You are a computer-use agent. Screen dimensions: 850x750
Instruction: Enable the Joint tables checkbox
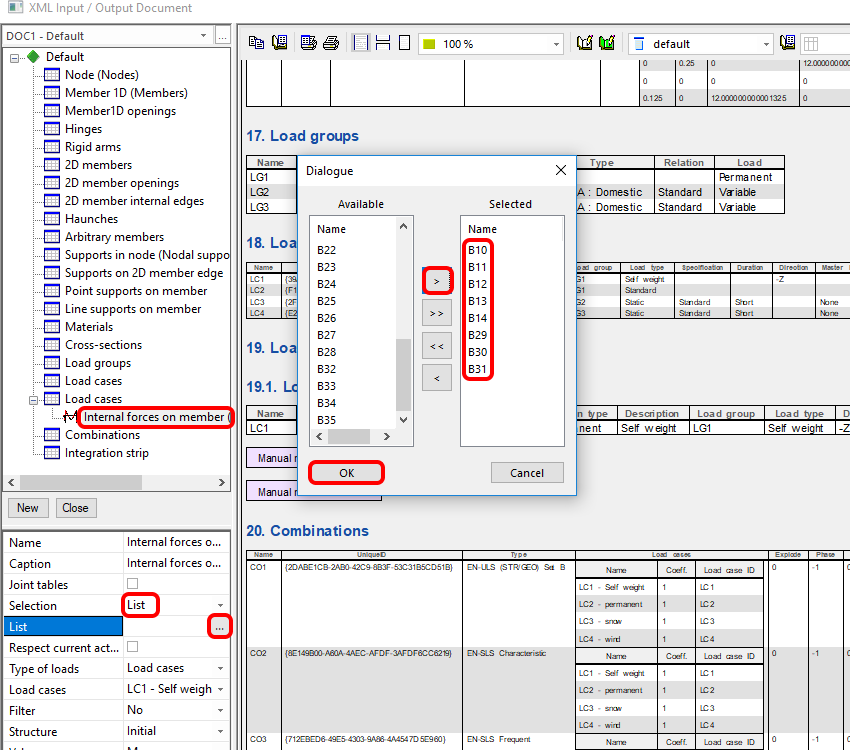click(x=132, y=584)
